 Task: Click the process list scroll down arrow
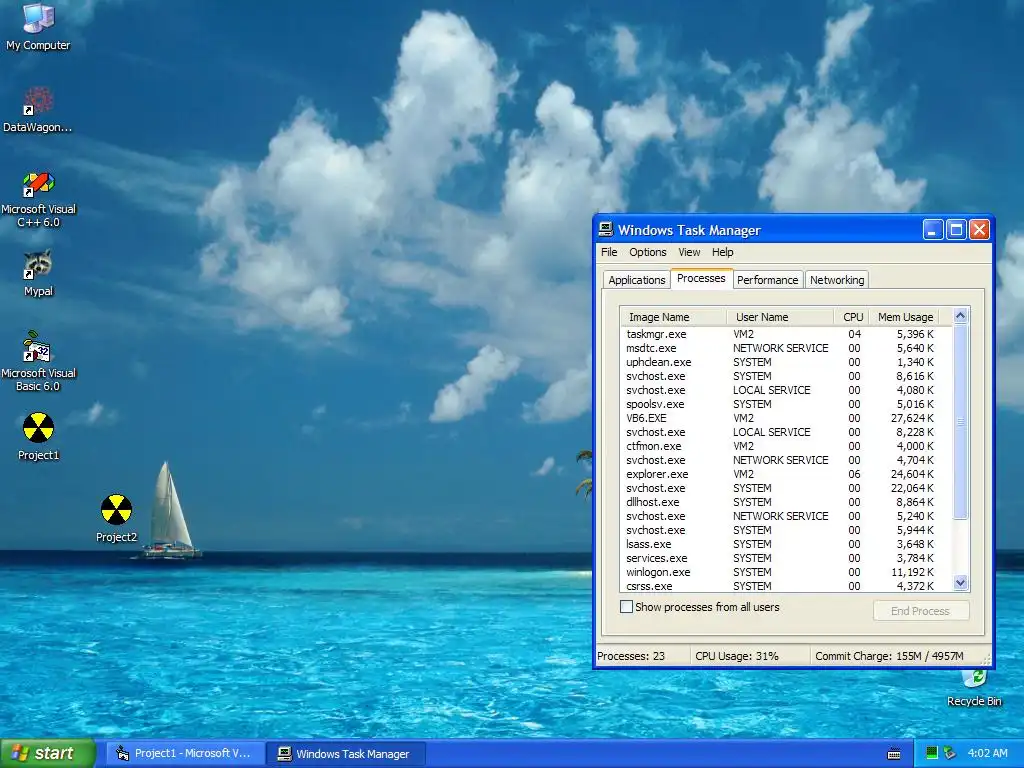tap(960, 583)
